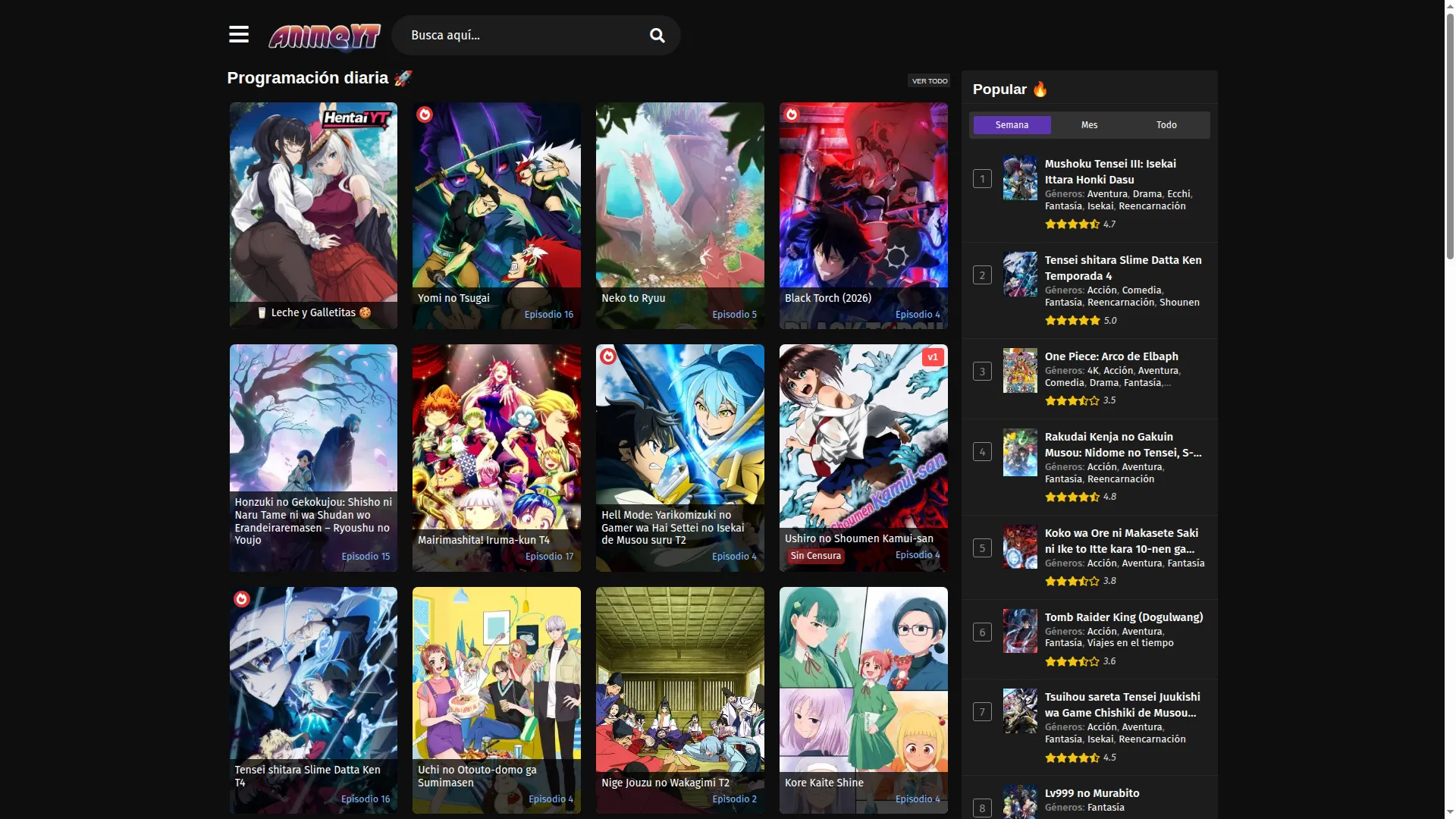Viewport: 1456px width, 819px height.
Task: Click the fire badge on Hell Mode card
Action: (608, 356)
